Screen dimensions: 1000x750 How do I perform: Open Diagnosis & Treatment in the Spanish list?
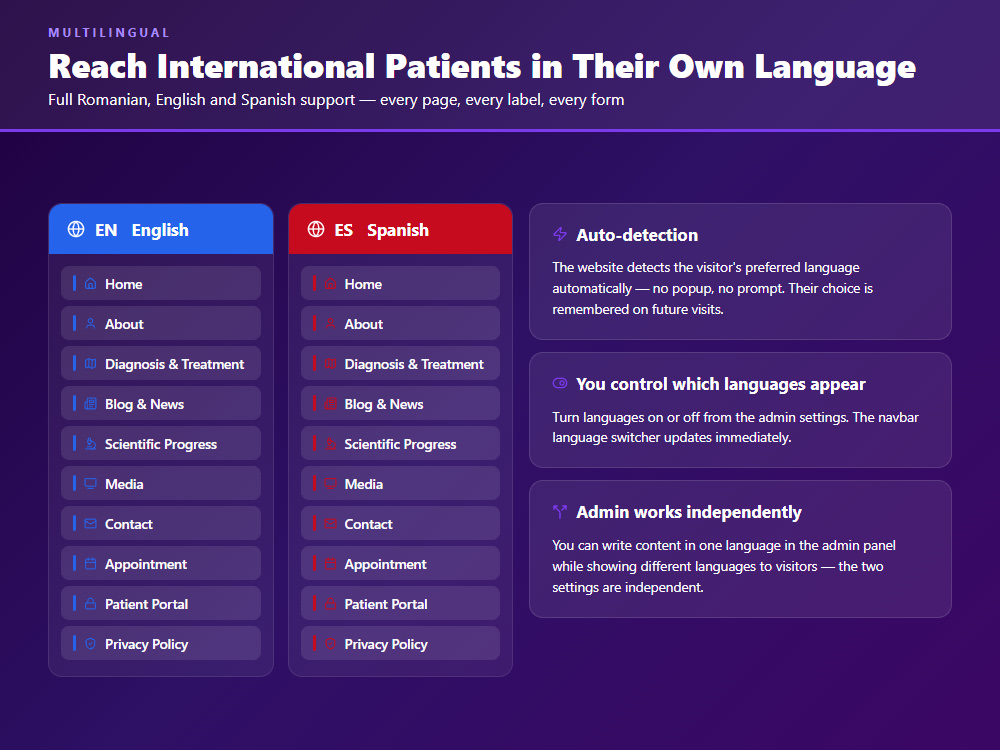click(x=401, y=364)
